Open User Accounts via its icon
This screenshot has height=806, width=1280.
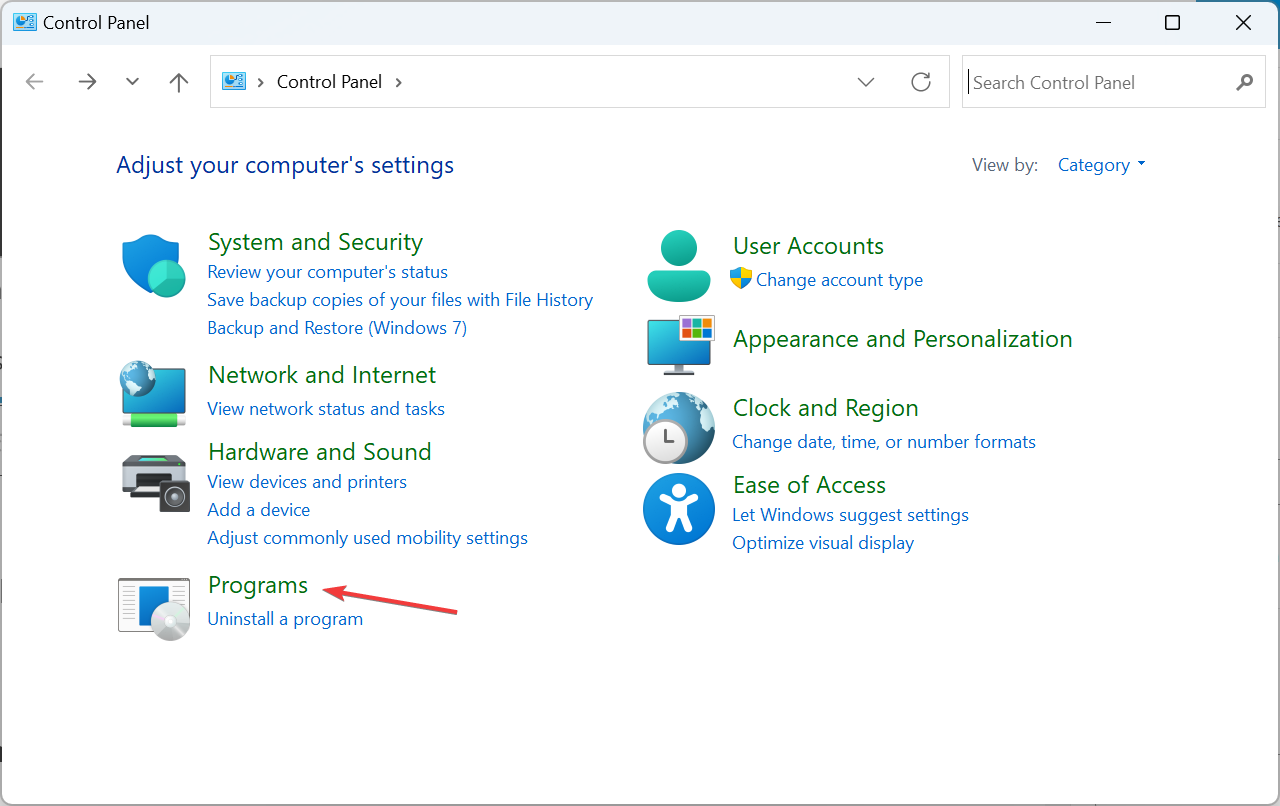tap(678, 264)
